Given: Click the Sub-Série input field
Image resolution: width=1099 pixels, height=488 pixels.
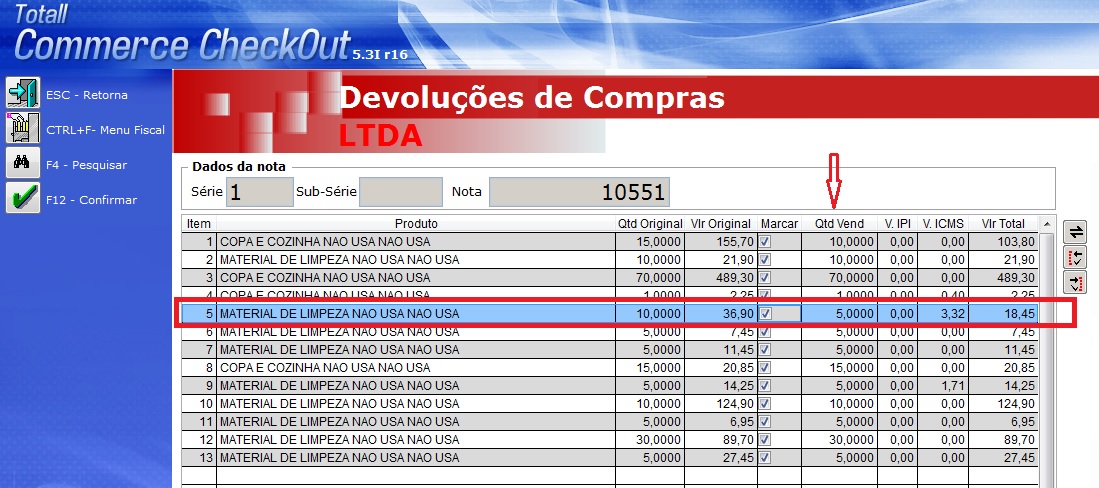Looking at the screenshot, I should pos(401,192).
